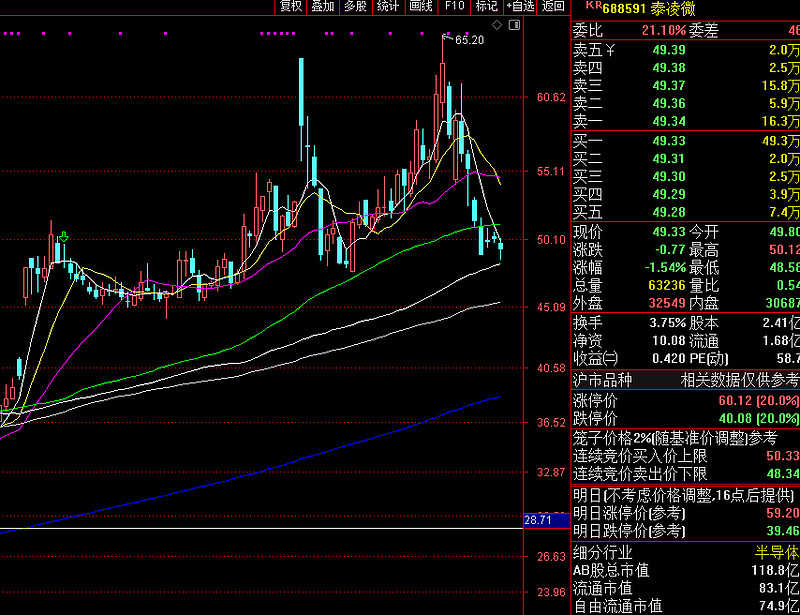Click 返回 to go back
Screen dimensions: 800x615
coord(554,7)
